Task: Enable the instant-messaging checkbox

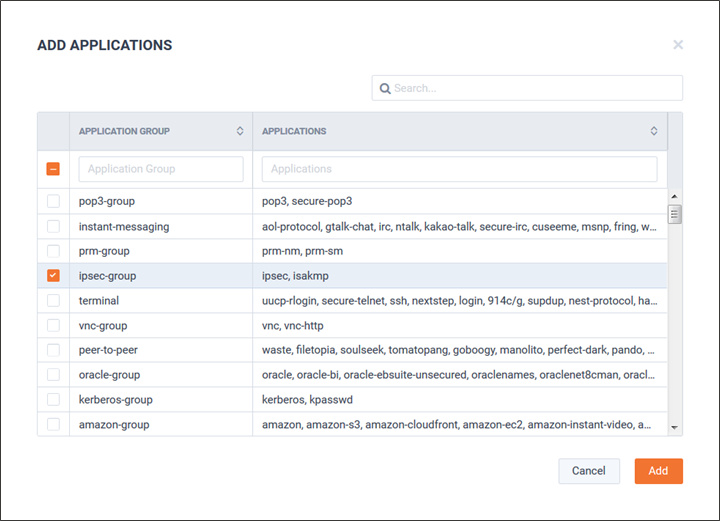Action: (x=53, y=226)
